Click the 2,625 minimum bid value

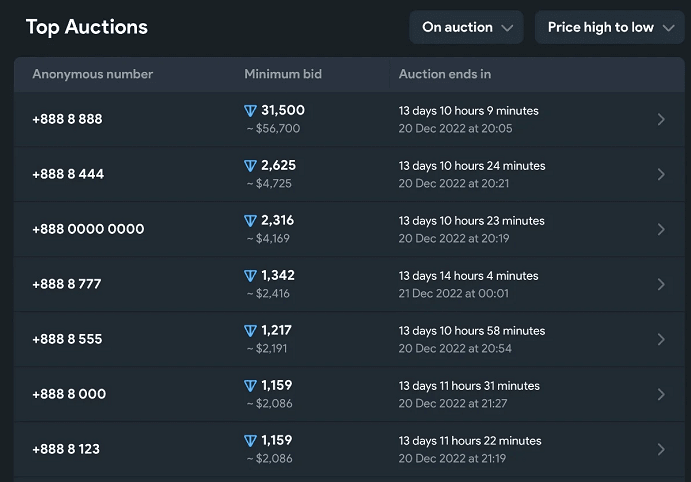point(279,165)
